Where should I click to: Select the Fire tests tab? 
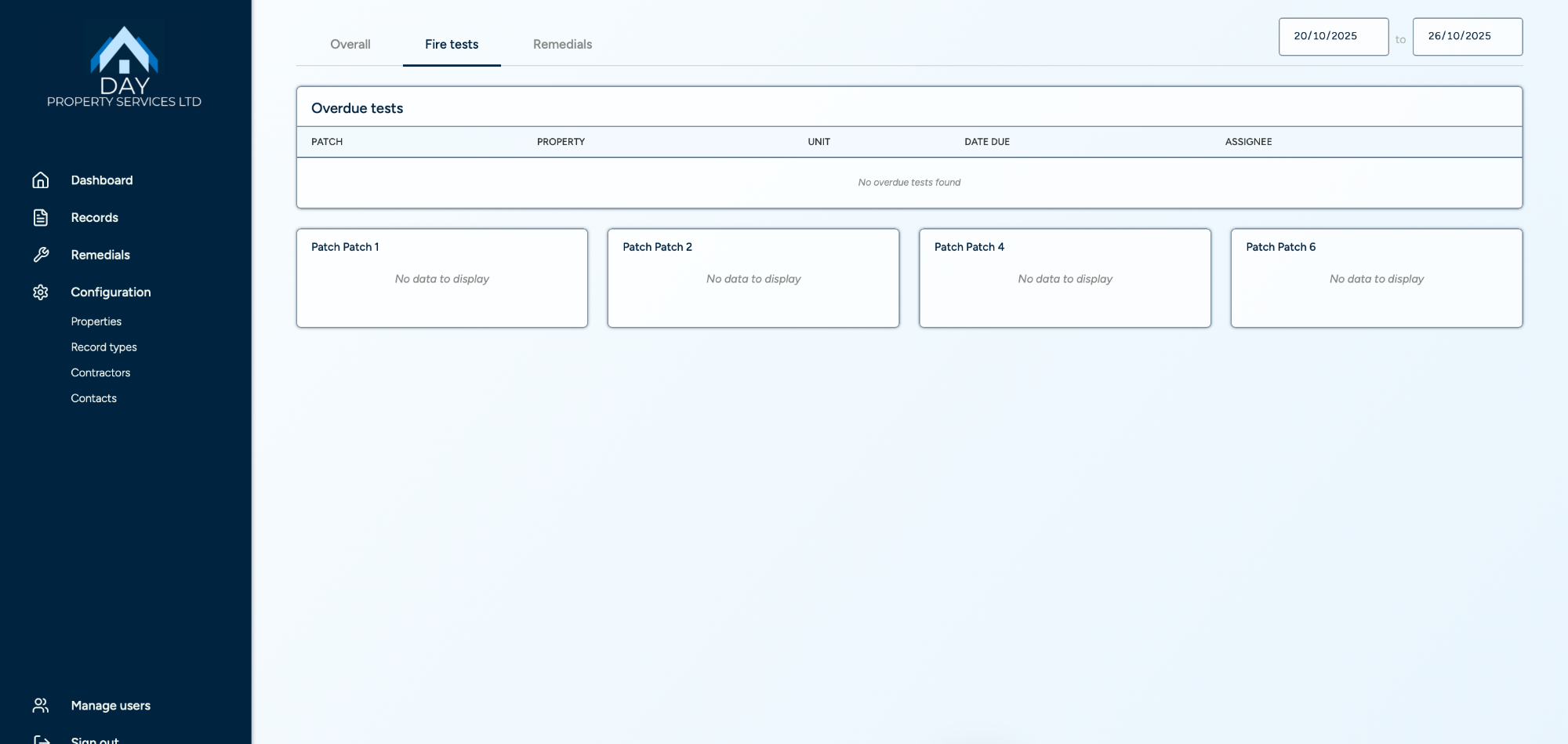point(452,45)
